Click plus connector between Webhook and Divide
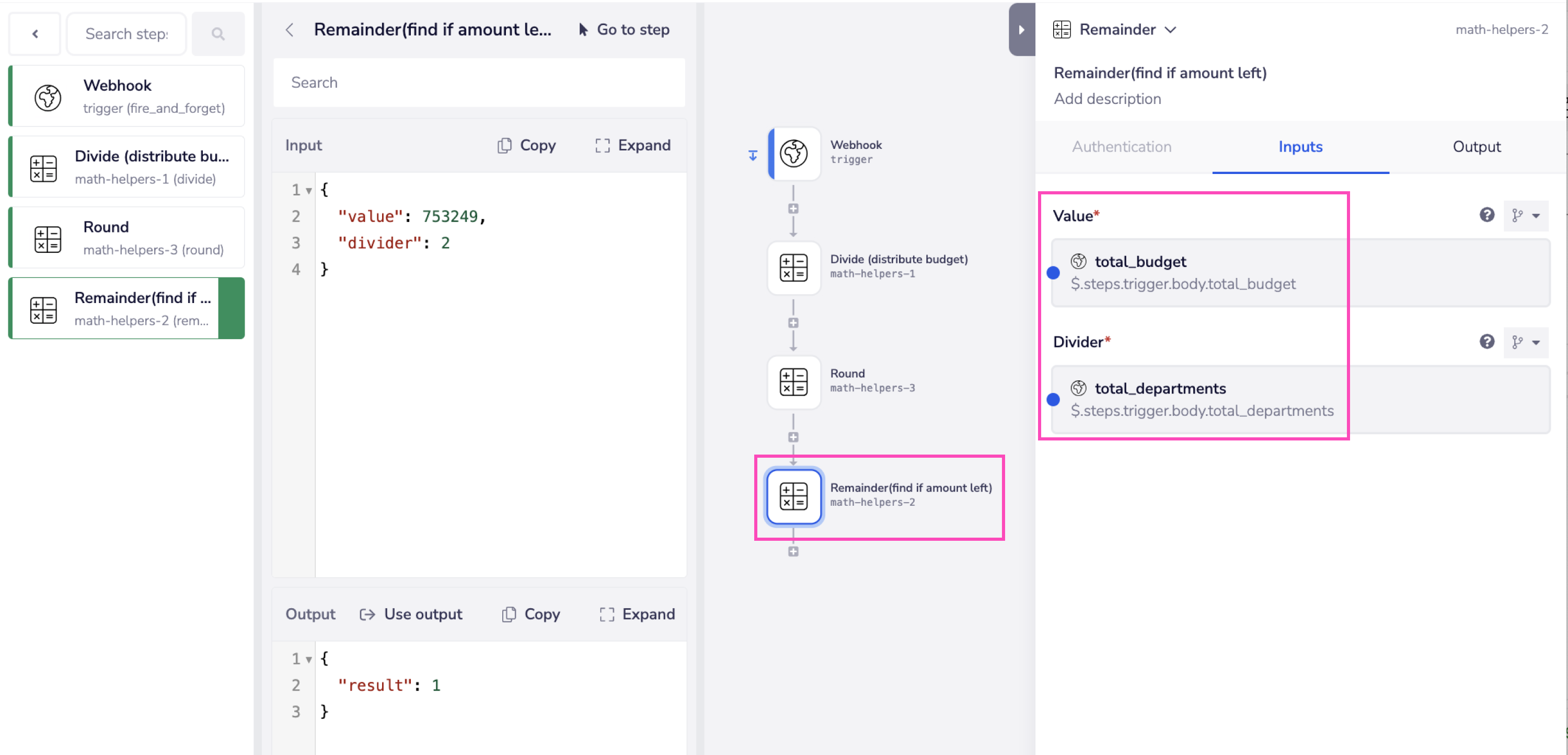This screenshot has width=1568, height=755. click(793, 208)
